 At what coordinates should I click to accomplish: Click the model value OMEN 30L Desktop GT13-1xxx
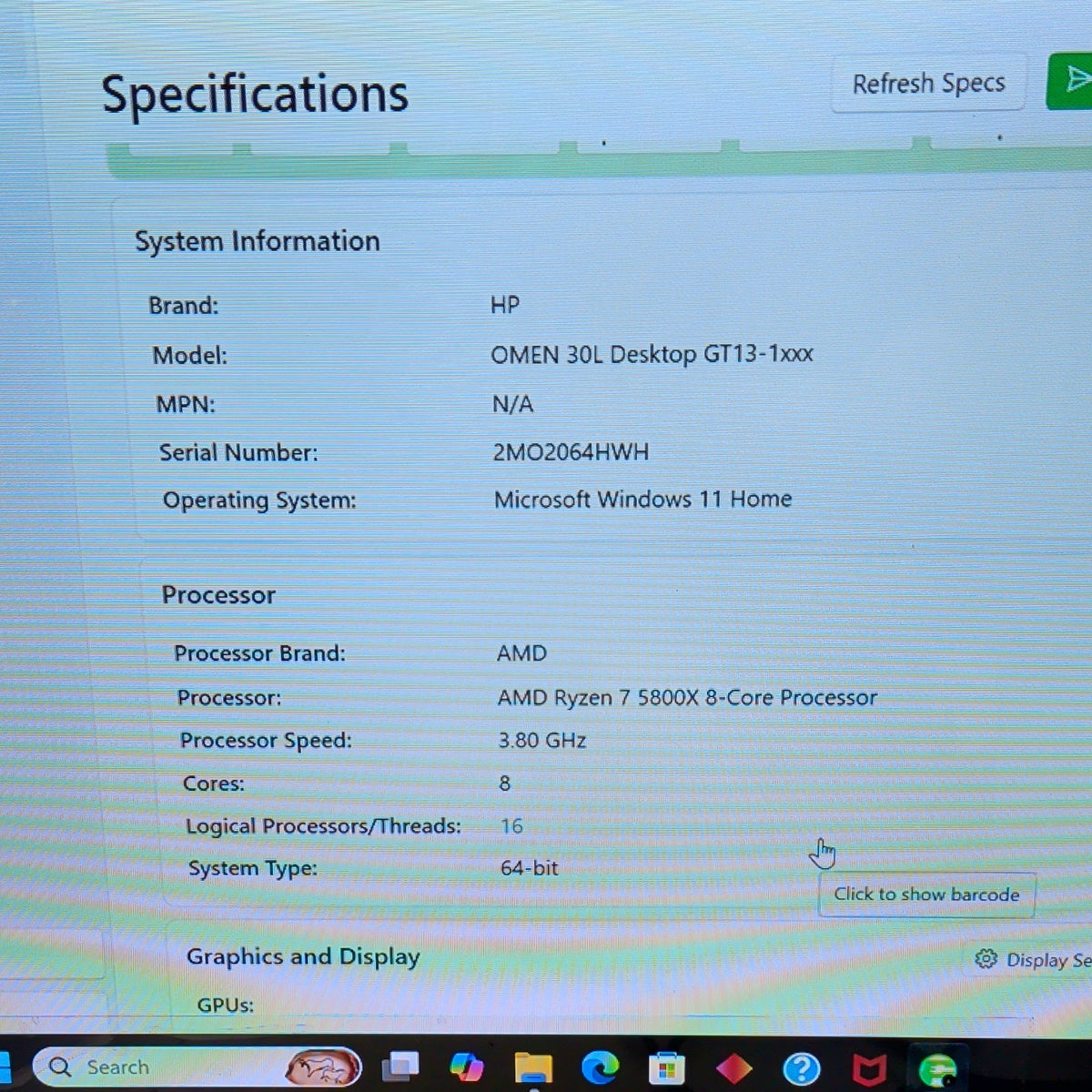click(x=652, y=354)
